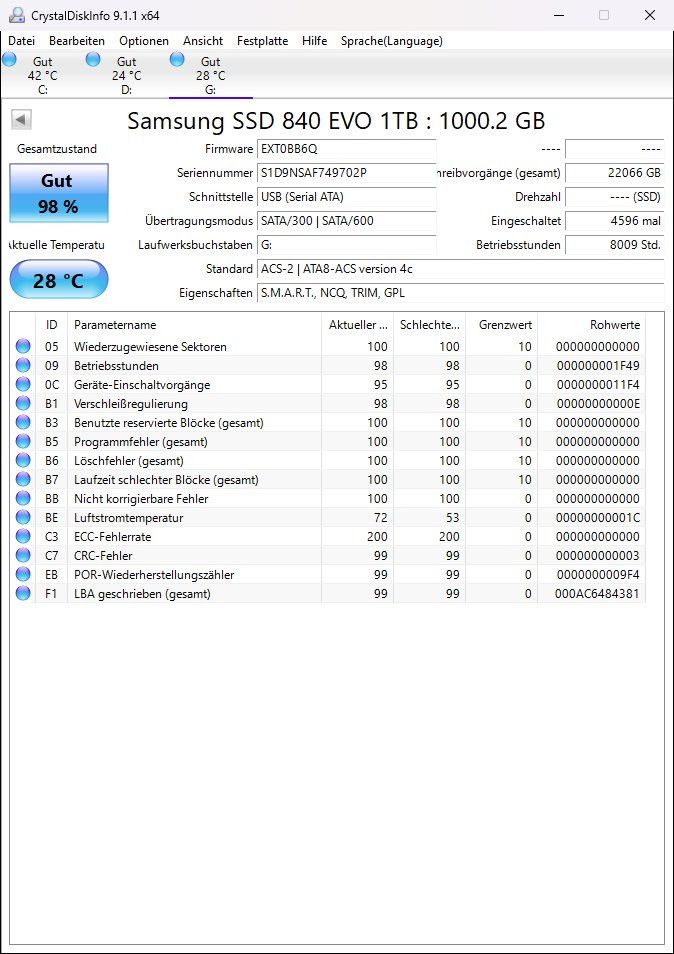
Task: Click the Standard field ACS-2
Action: (460, 269)
